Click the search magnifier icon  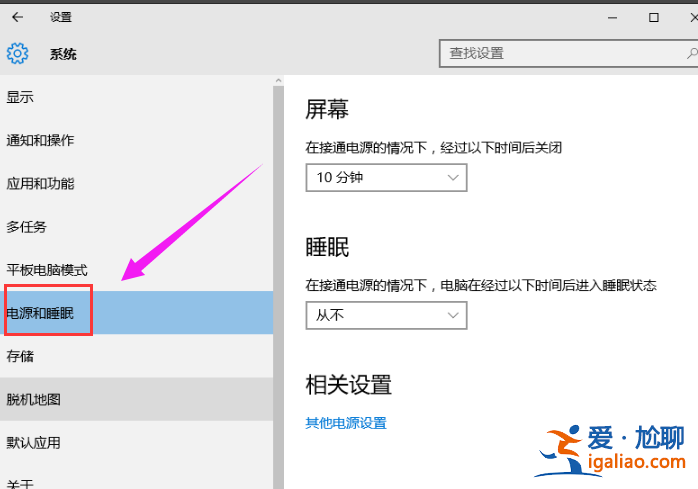pyautogui.click(x=691, y=53)
